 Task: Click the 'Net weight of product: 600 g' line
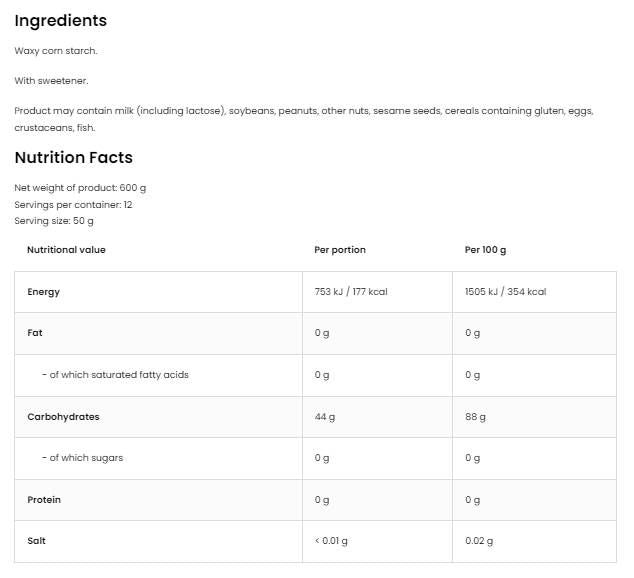[x=81, y=188]
